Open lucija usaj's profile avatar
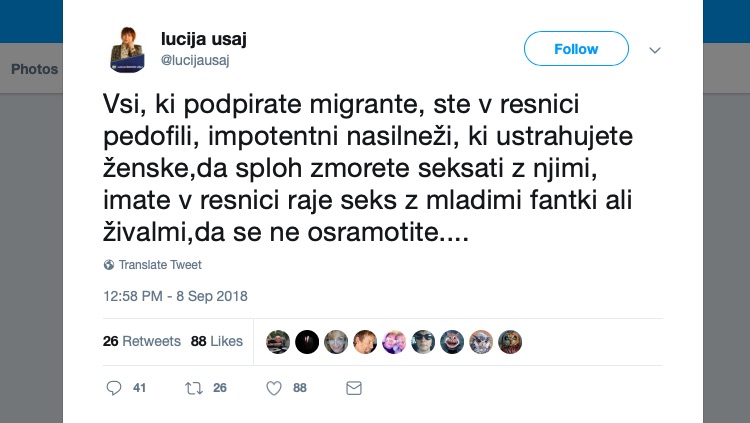 click(129, 49)
